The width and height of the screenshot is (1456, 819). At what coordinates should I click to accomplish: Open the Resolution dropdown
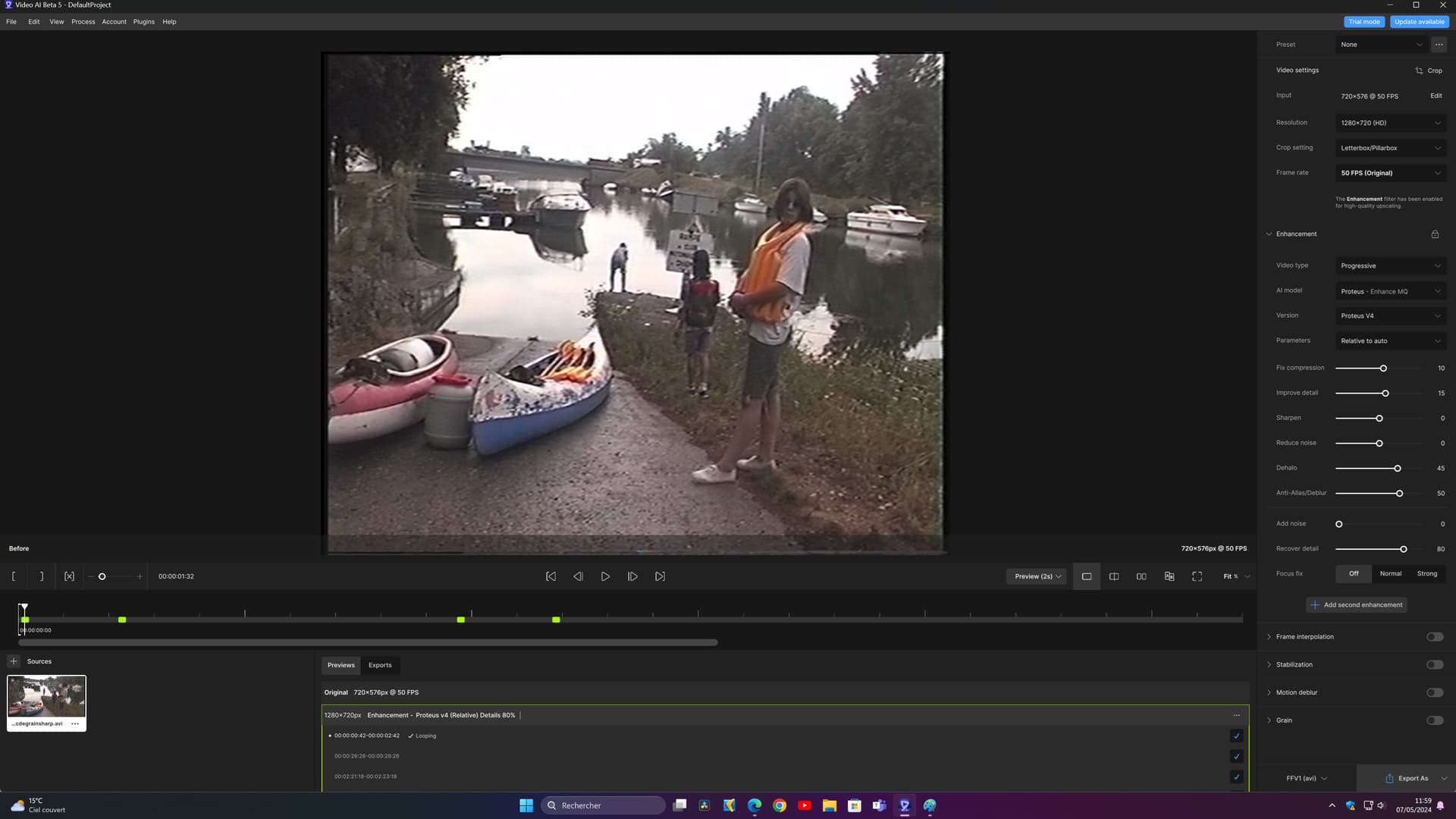pyautogui.click(x=1390, y=122)
